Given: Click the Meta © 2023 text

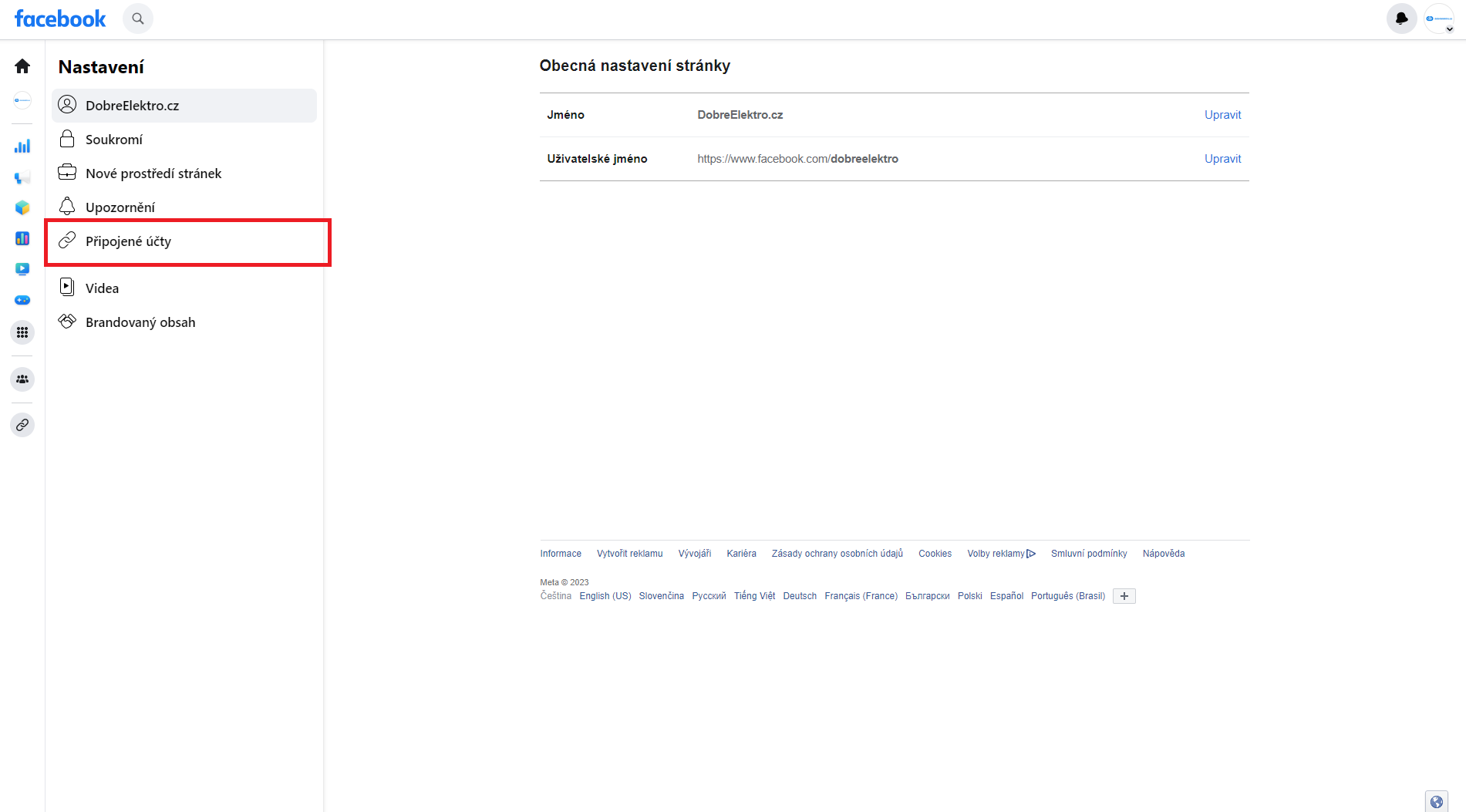Looking at the screenshot, I should coord(564,582).
